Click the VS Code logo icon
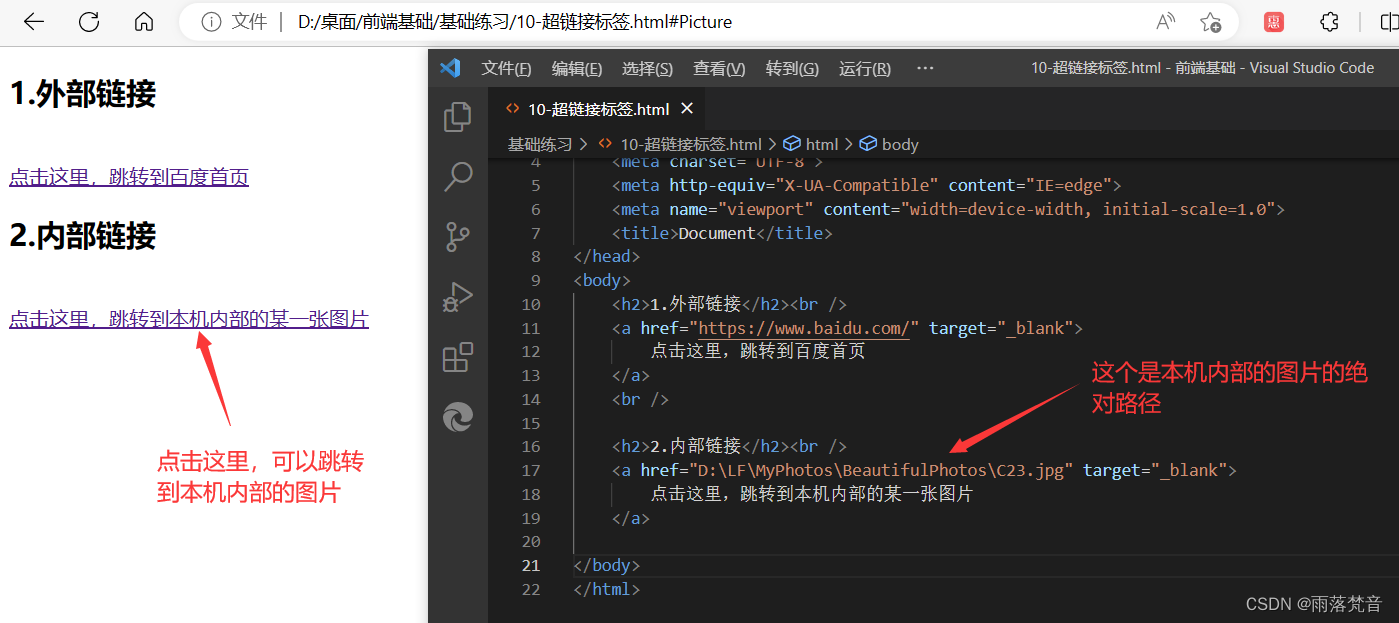1399x623 pixels. tap(450, 68)
